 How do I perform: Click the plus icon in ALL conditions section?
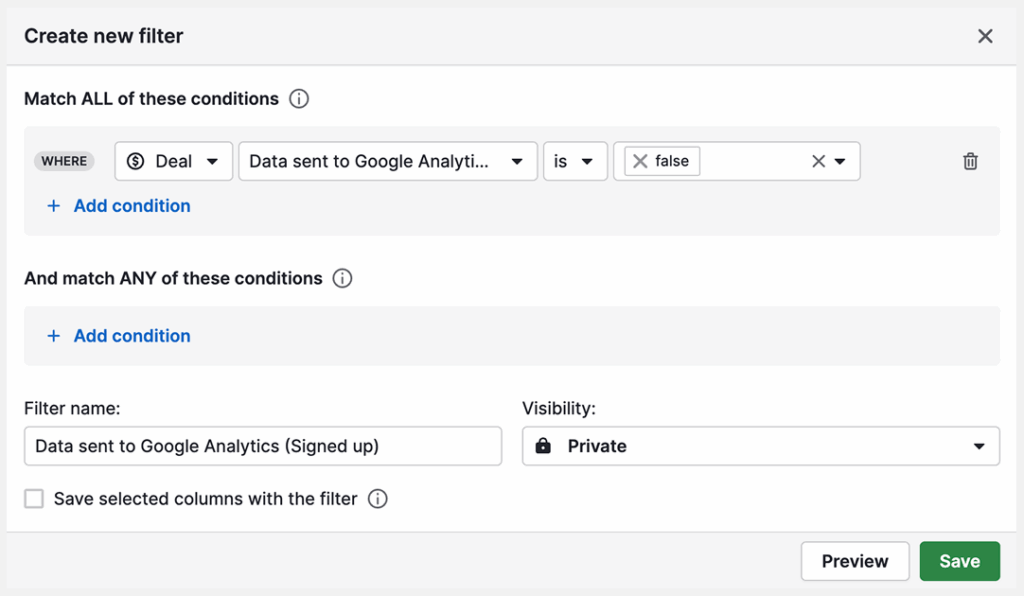(53, 206)
